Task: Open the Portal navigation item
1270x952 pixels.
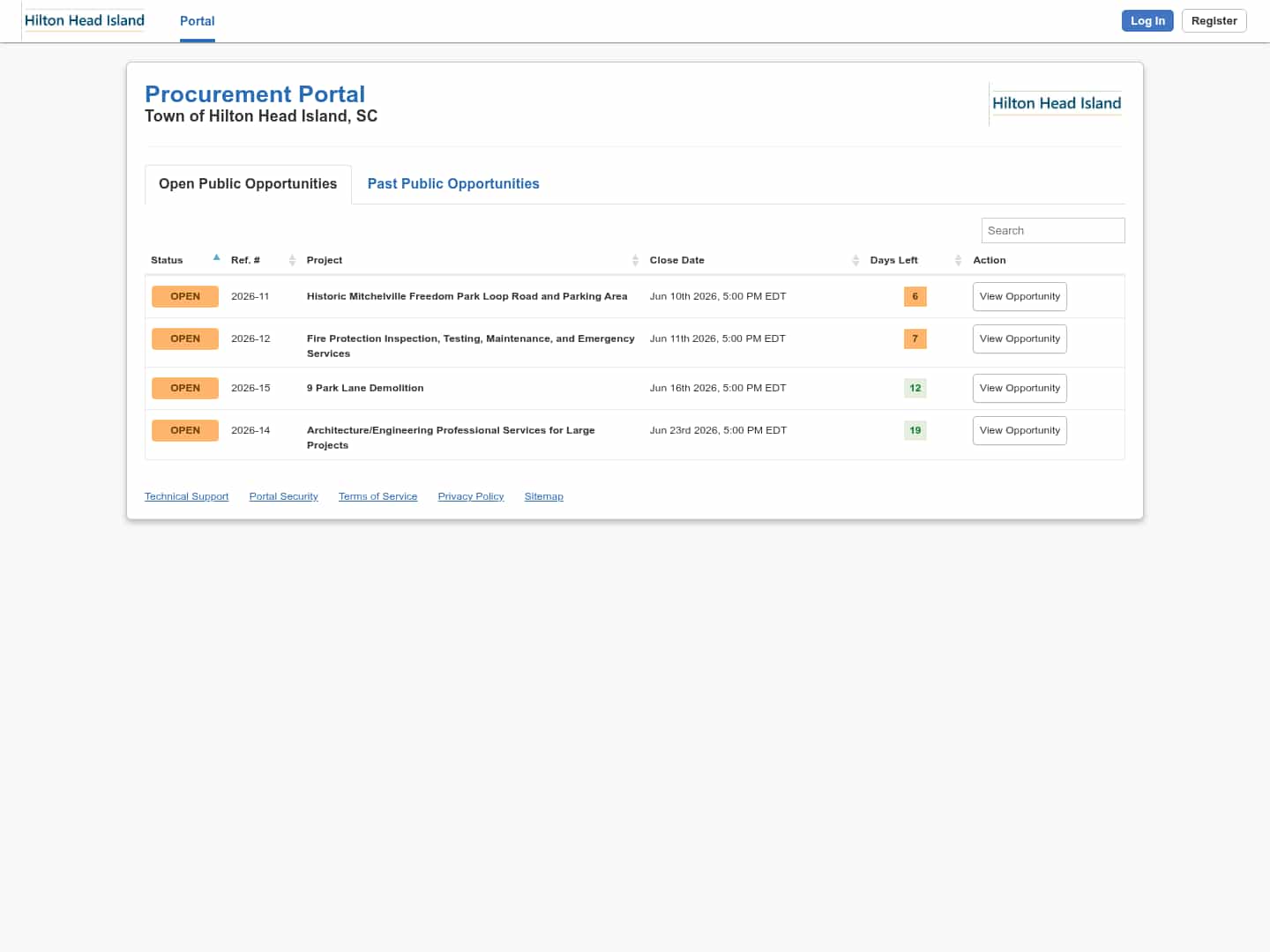Action: pyautogui.click(x=197, y=21)
